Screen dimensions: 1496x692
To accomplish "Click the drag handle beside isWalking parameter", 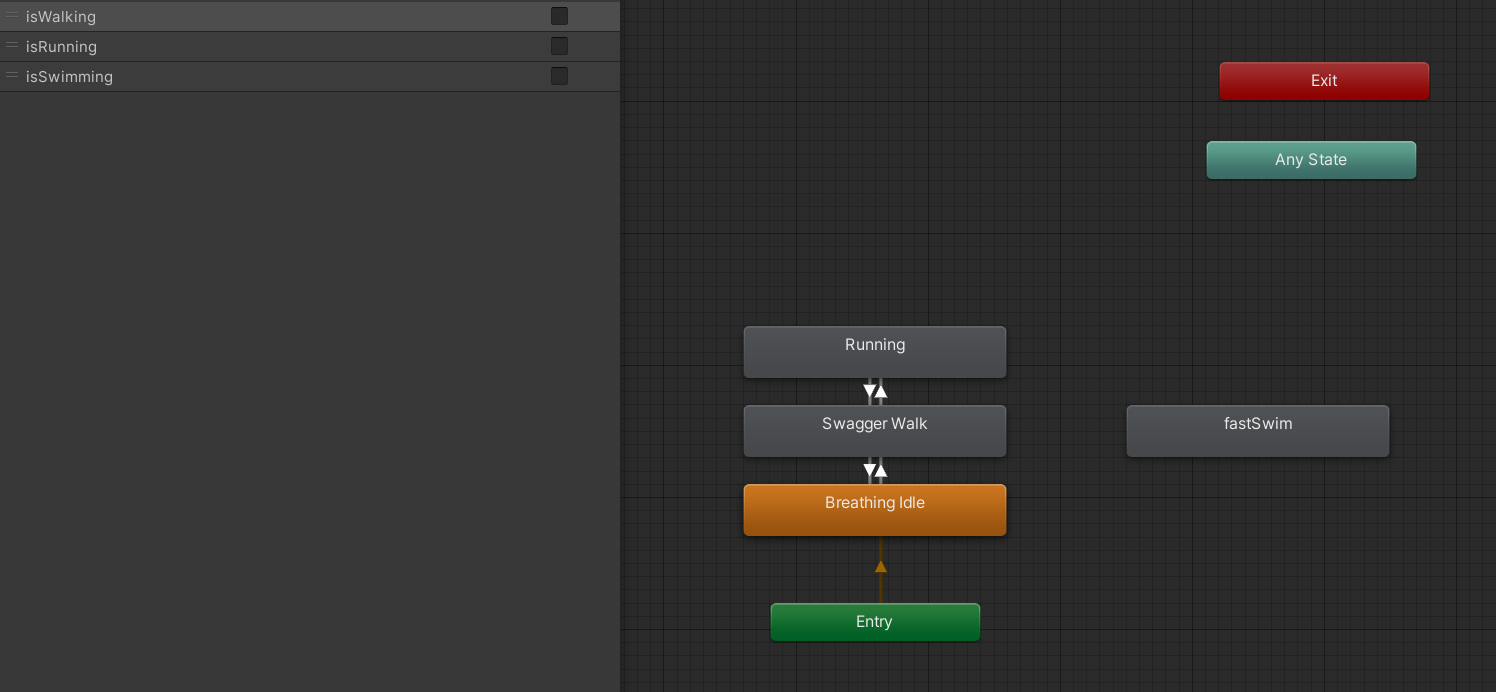I will [11, 16].
